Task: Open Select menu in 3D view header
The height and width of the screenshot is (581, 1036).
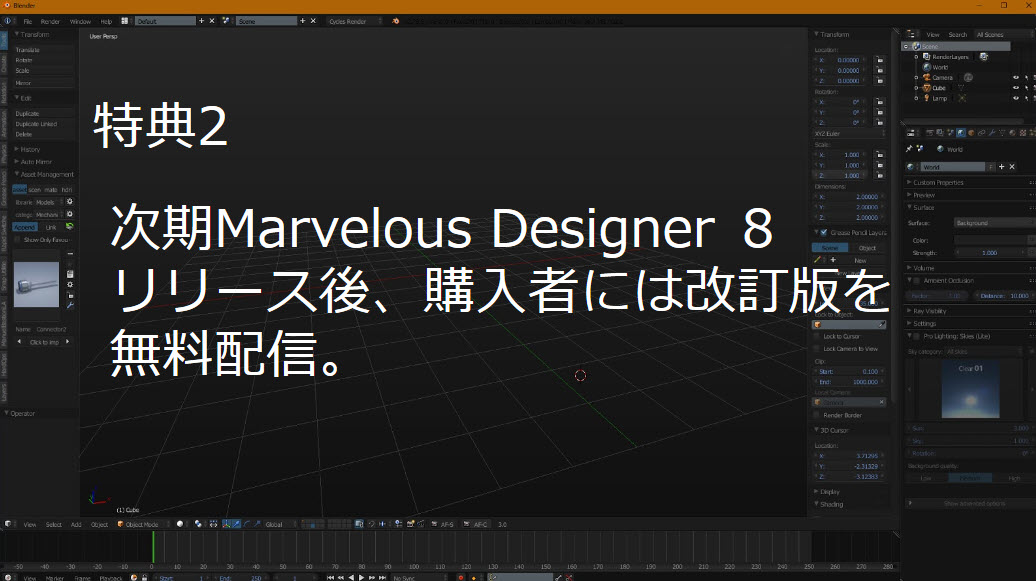Action: click(x=54, y=524)
